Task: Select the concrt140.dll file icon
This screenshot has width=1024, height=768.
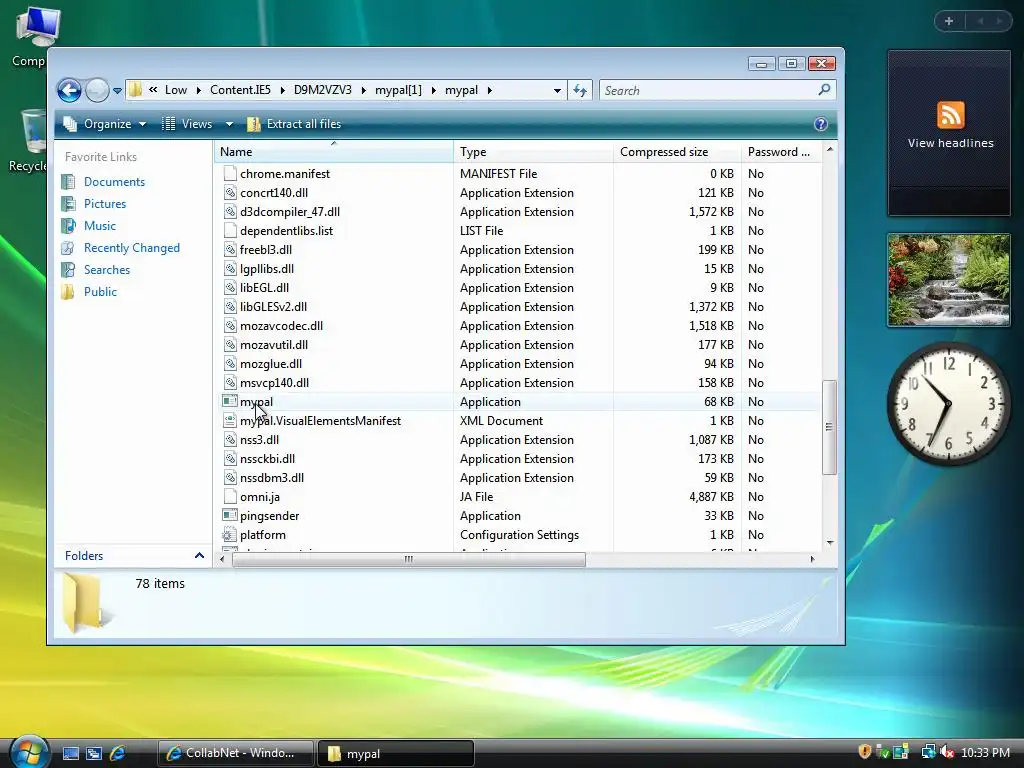Action: (229, 193)
